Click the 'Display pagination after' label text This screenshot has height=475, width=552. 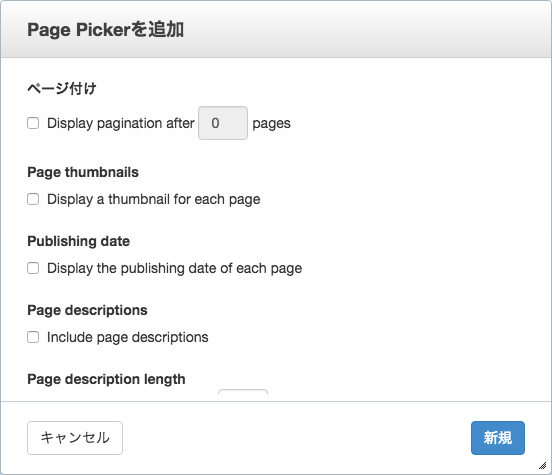[x=121, y=123]
